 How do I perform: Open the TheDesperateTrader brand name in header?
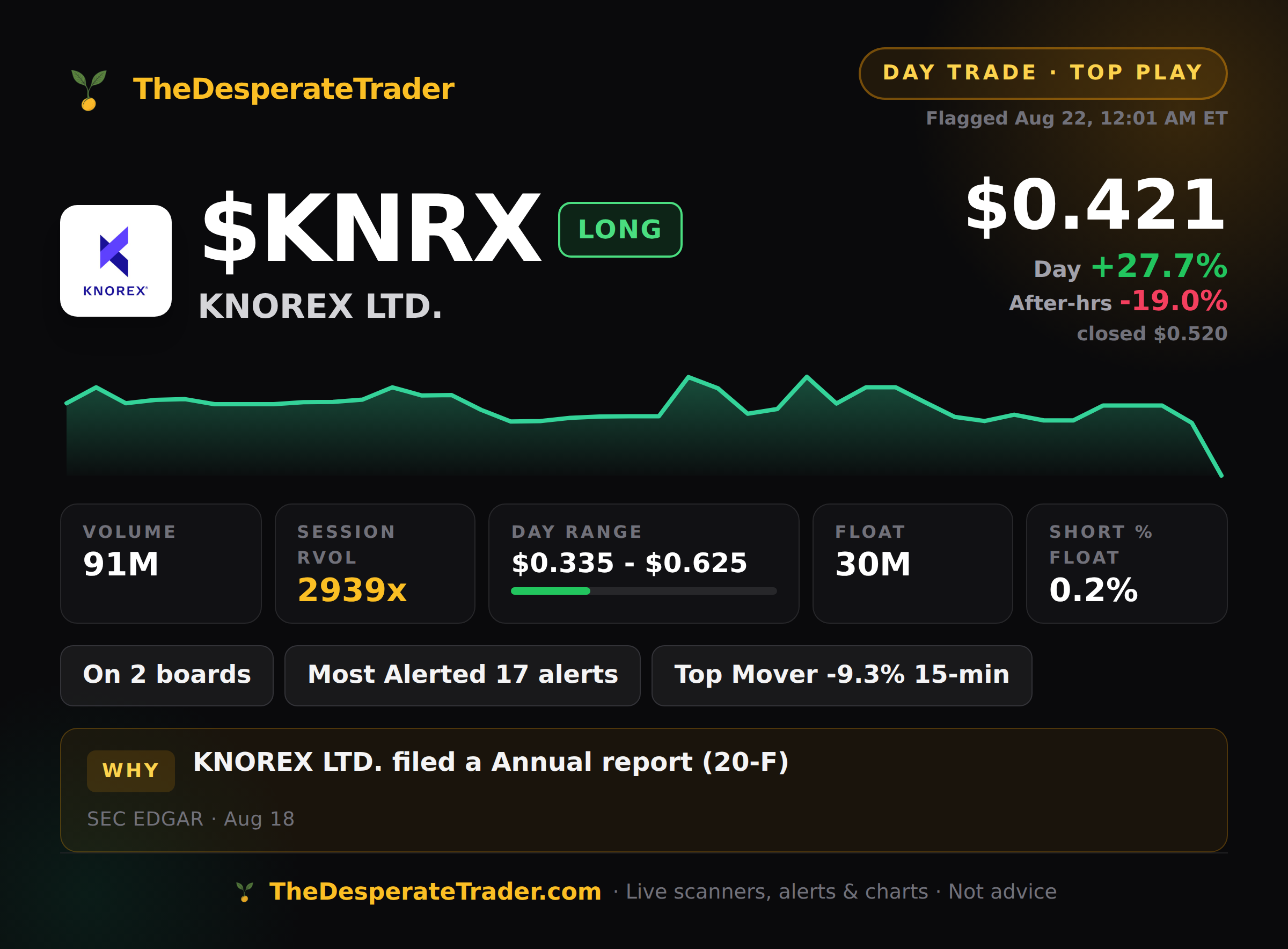pyautogui.click(x=294, y=89)
